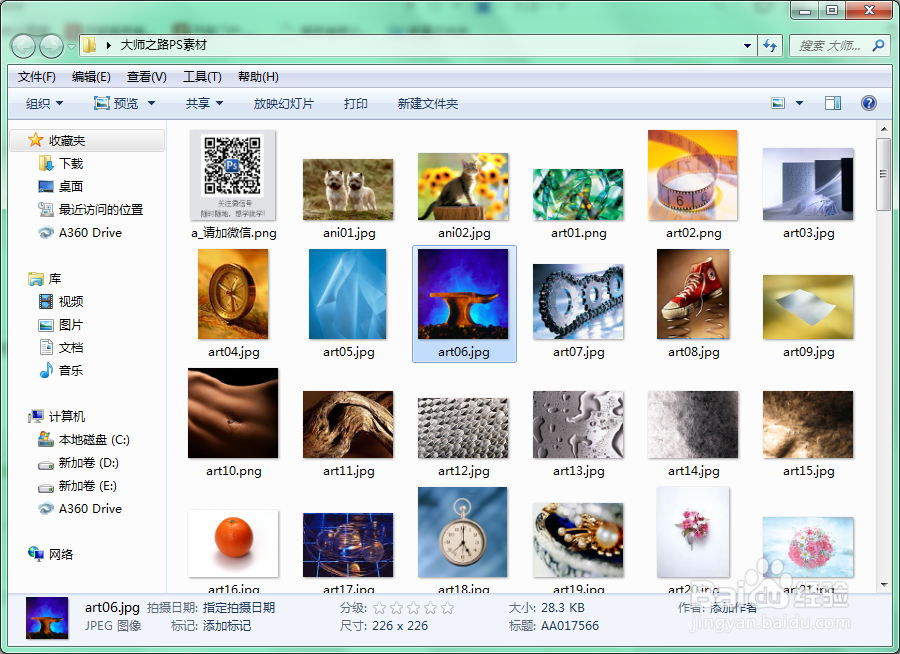Select art09.jpg thumbnail
This screenshot has height=654, width=900.
[x=808, y=307]
